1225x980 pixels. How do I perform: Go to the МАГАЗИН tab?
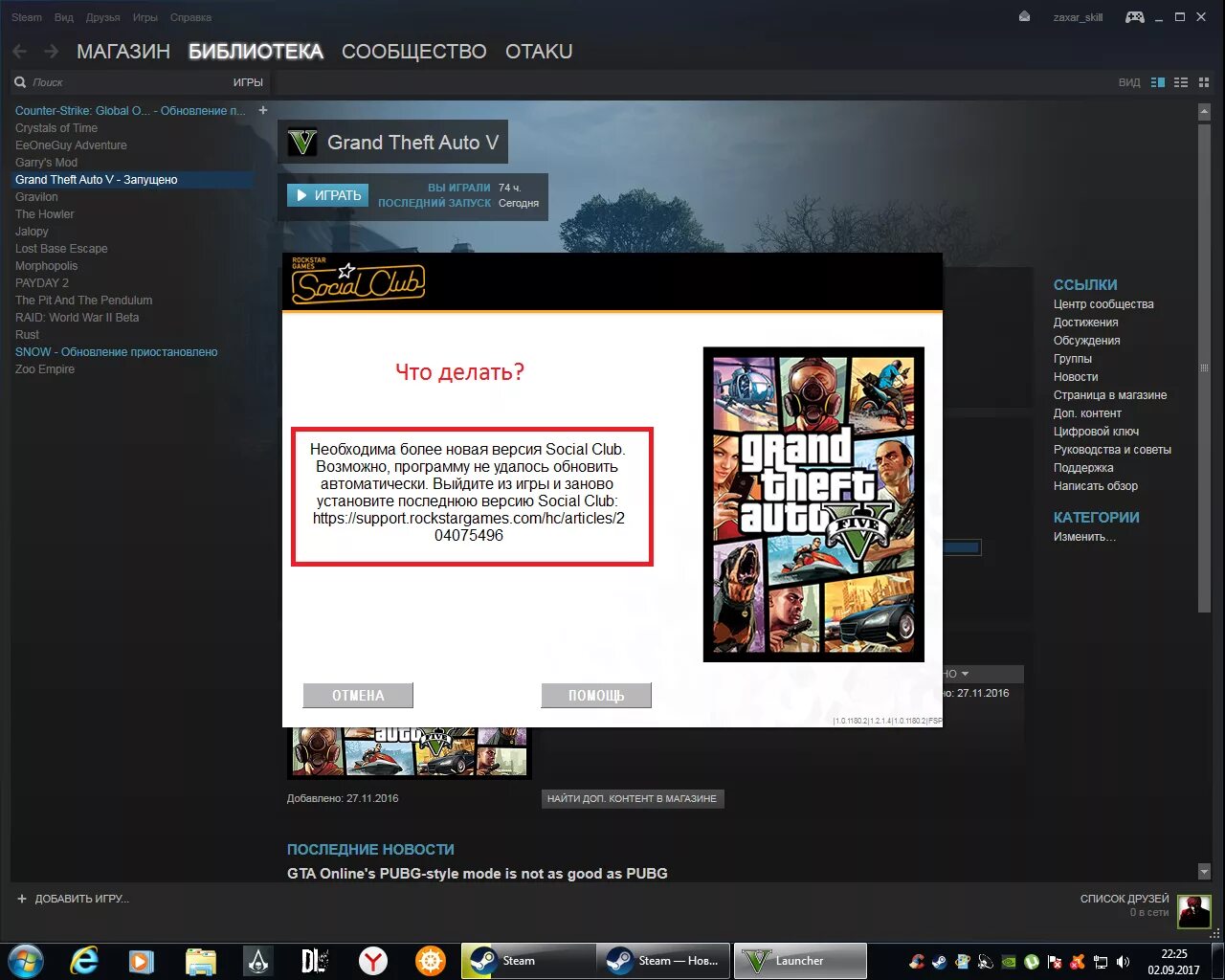click(123, 52)
